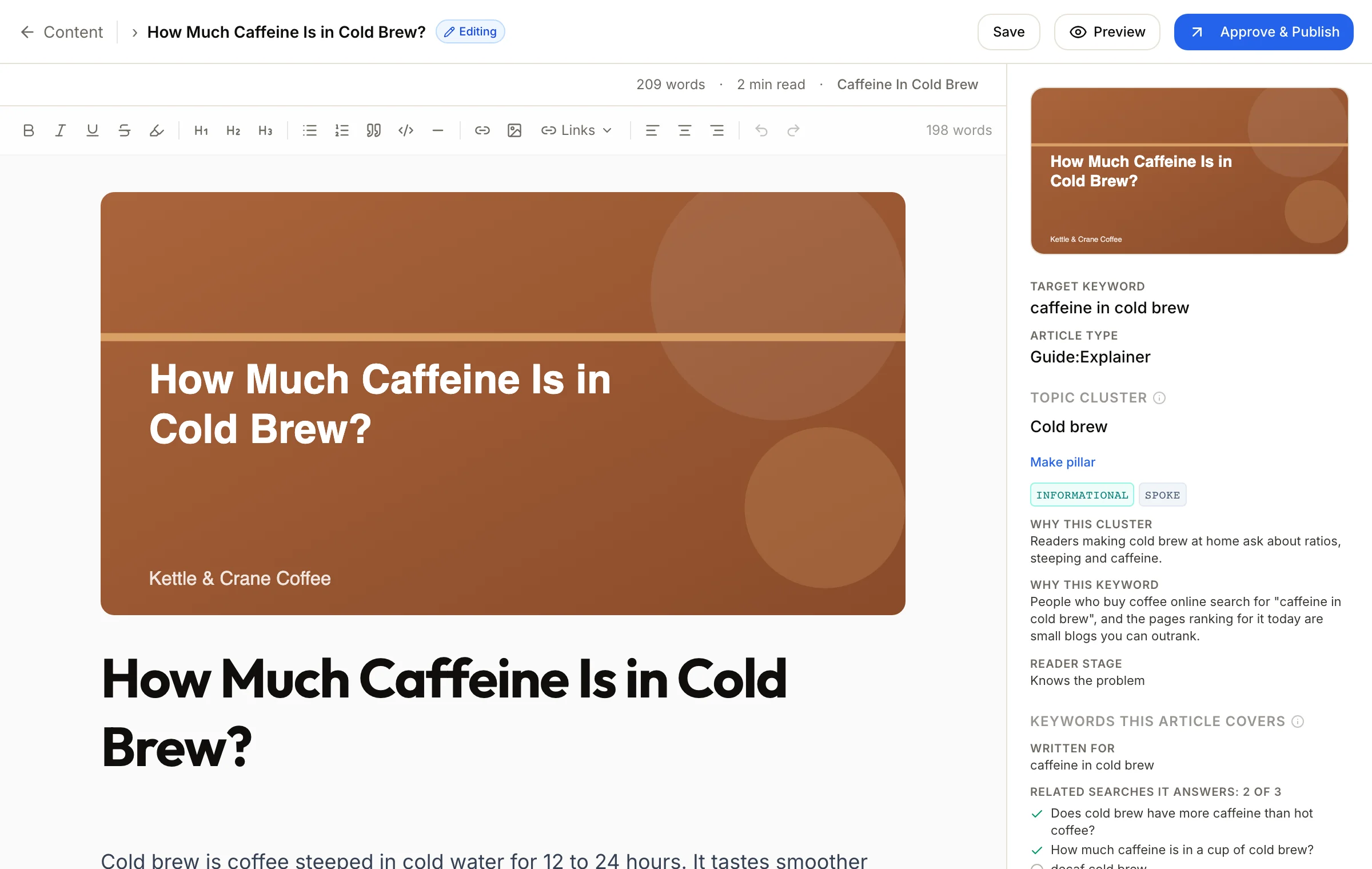Click the 'Knows the problem' reader stage

point(1087,680)
